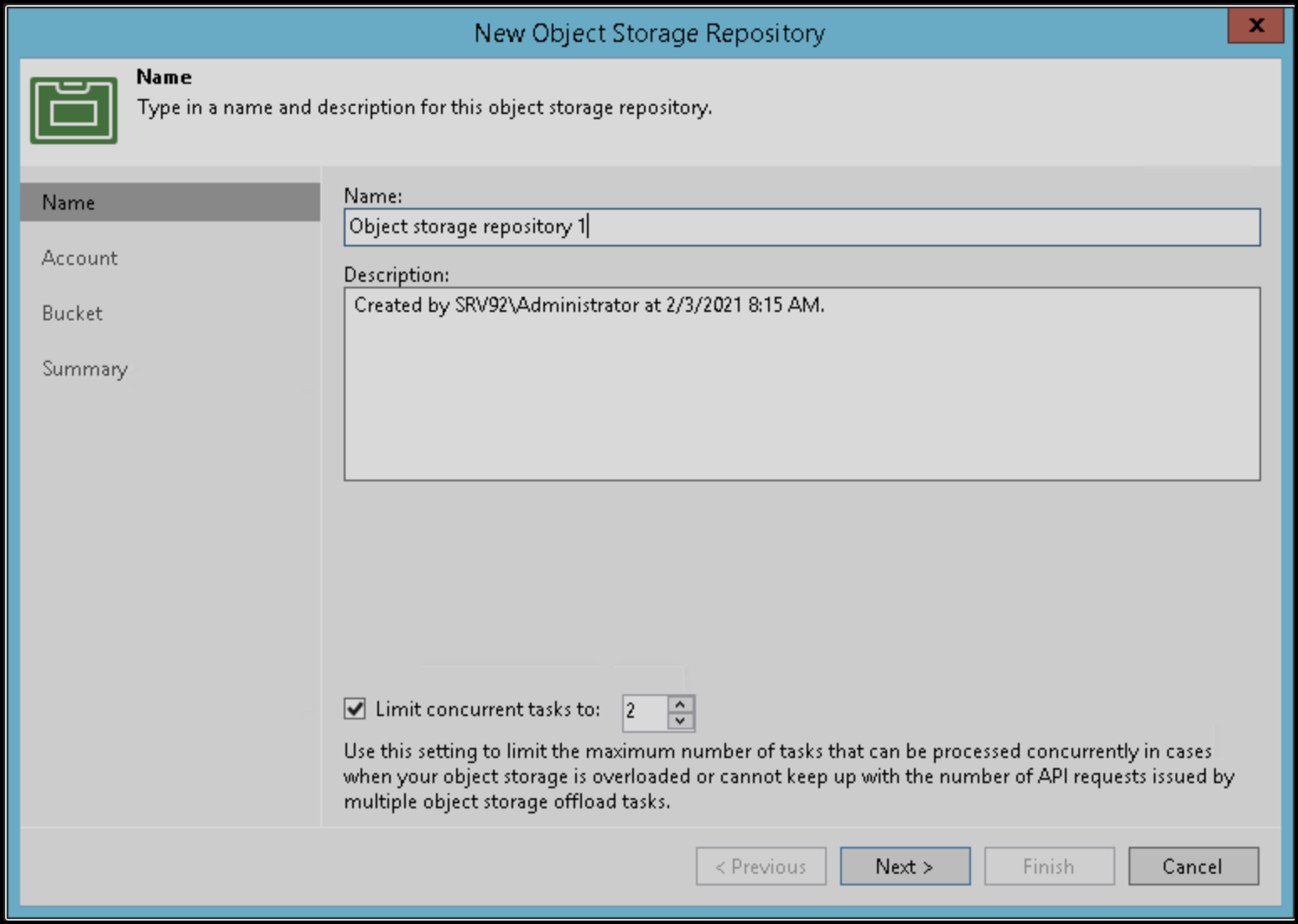The image size is (1298, 924).
Task: Focus the repository Name text field
Action: pos(801,227)
